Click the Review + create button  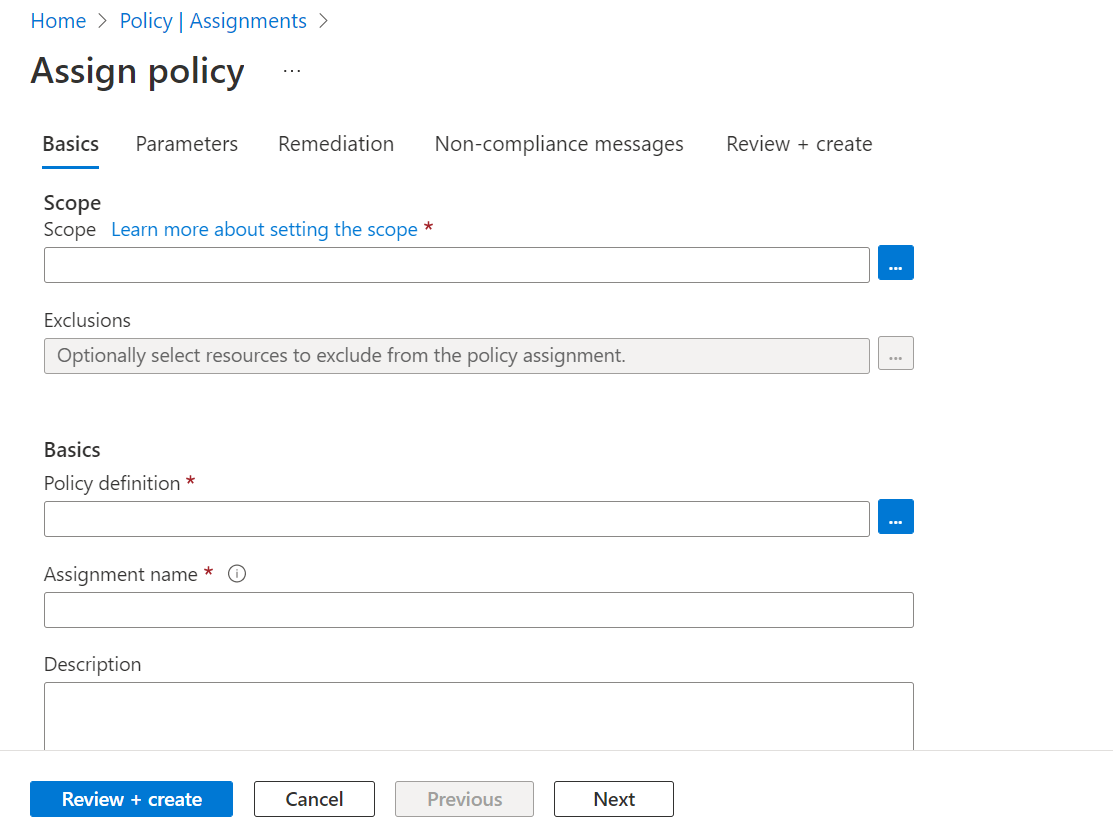[131, 798]
